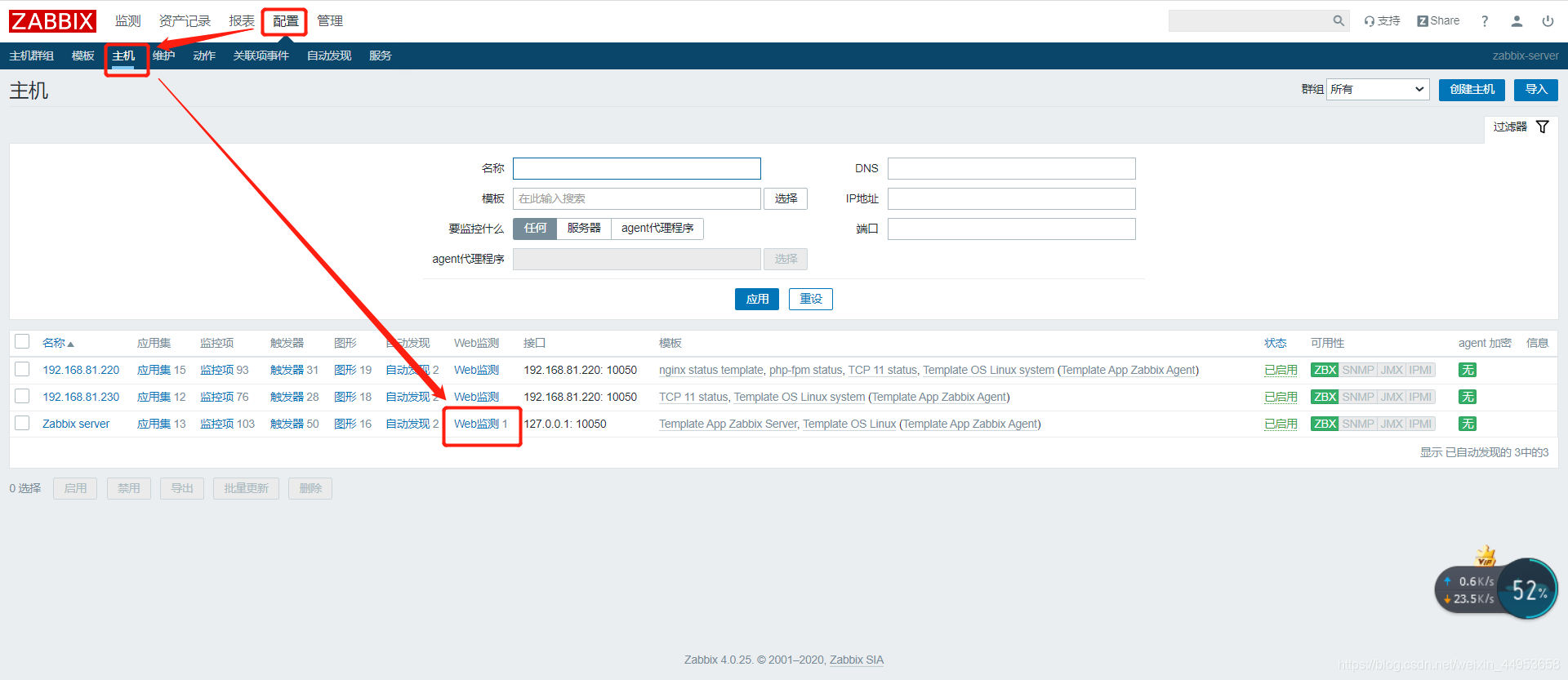Screen dimensions: 1568x680
Task: Open 触发器 for 192.168.81.220
Action: tap(287, 371)
